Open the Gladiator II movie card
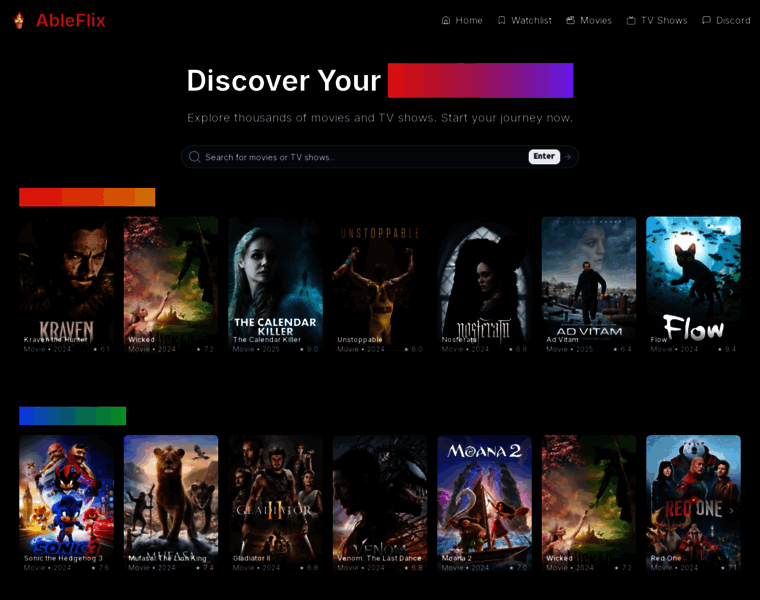The width and height of the screenshot is (760, 600). pyautogui.click(x=275, y=505)
